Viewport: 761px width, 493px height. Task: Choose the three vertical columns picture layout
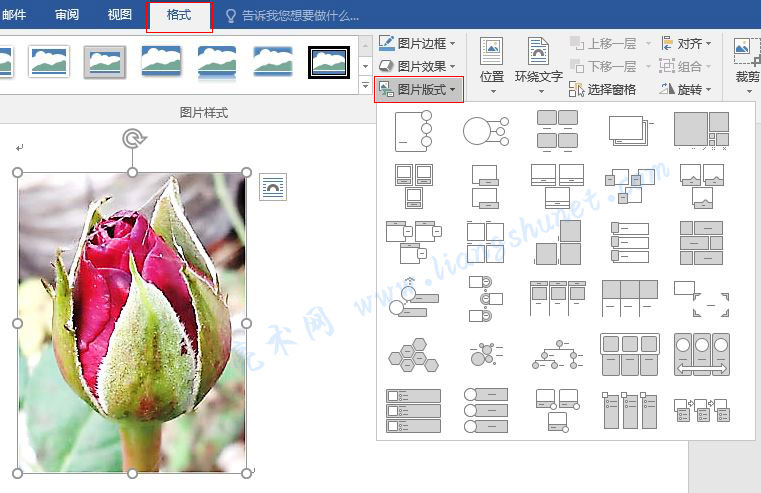(629, 411)
